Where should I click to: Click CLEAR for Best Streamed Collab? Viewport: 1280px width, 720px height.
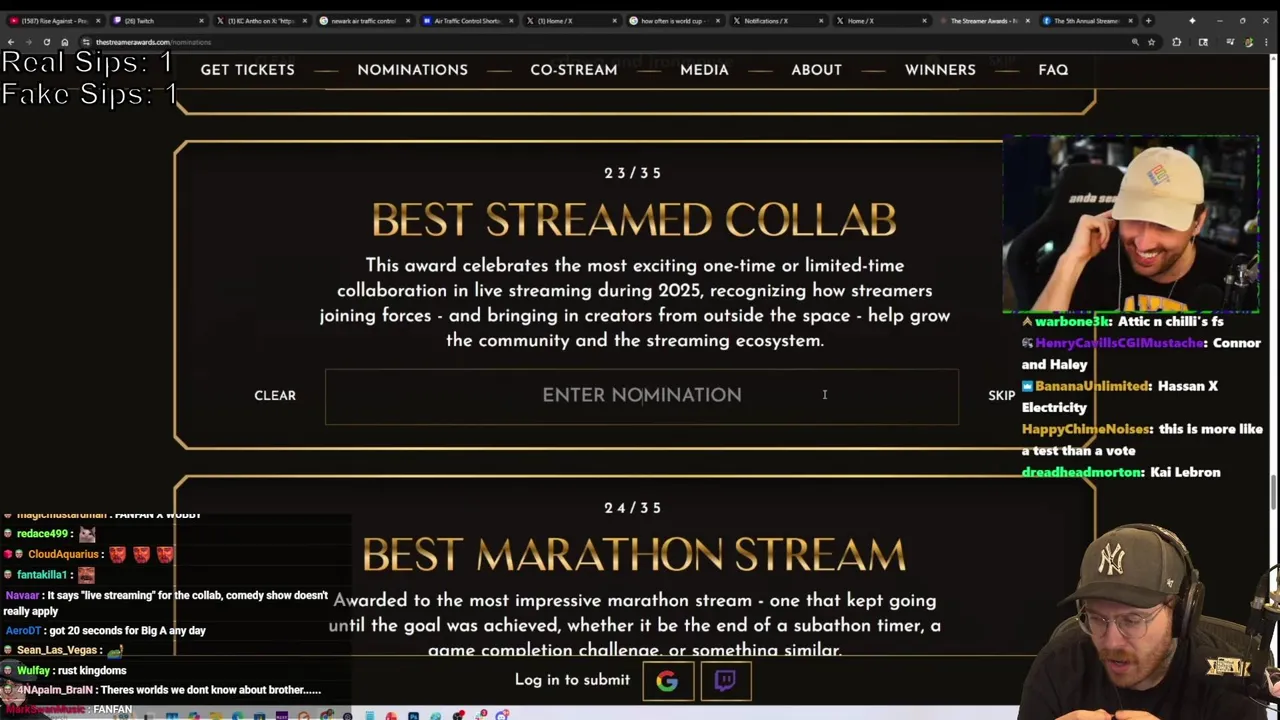pos(275,396)
